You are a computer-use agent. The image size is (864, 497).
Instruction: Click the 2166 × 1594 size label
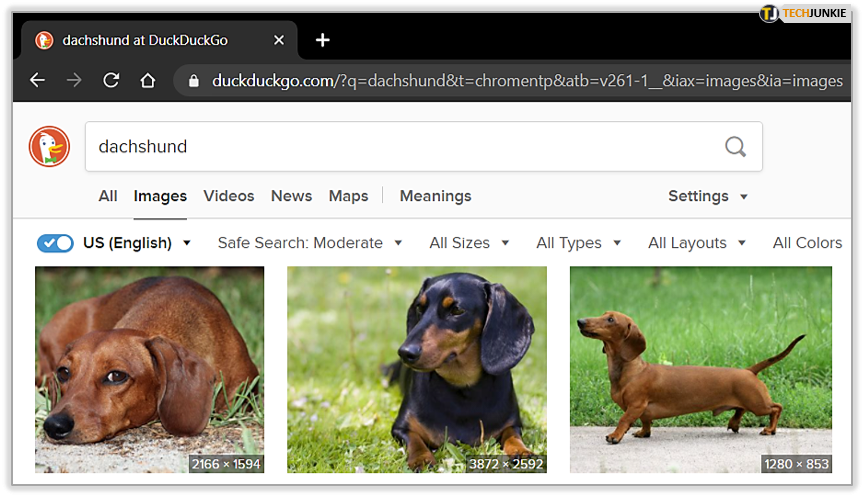coord(226,464)
